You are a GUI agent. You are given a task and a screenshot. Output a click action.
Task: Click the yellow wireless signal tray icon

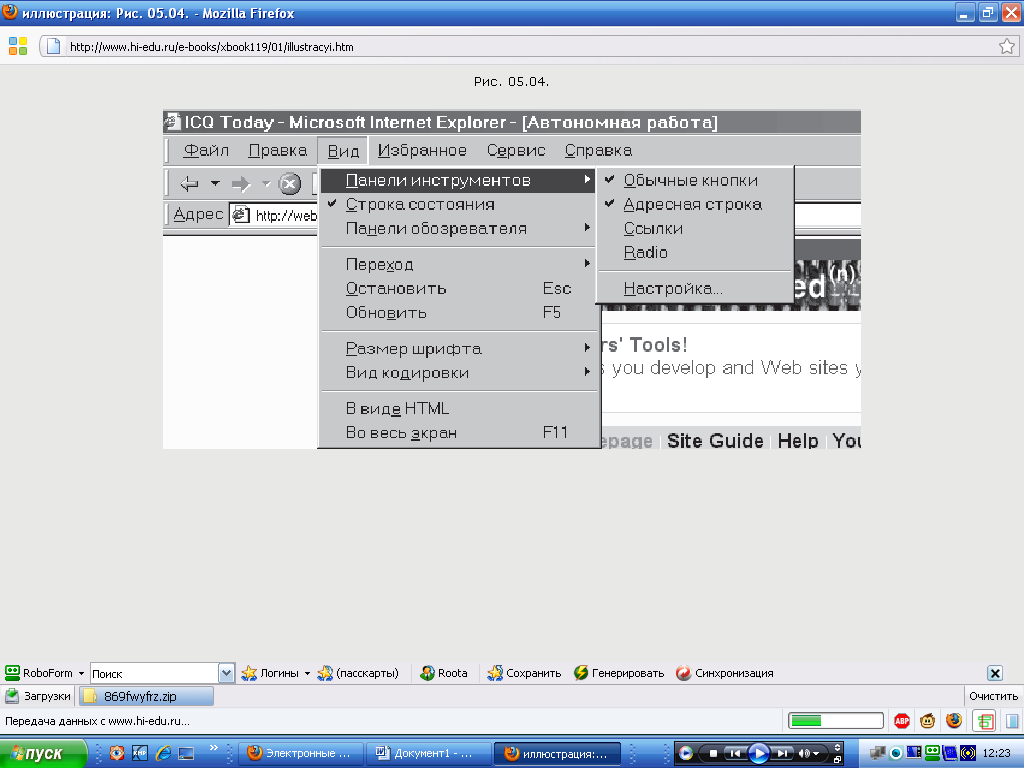[968, 753]
